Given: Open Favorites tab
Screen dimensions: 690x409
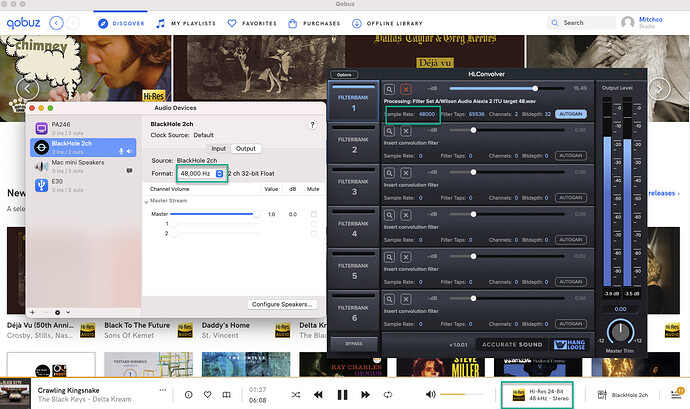Looking at the screenshot, I should click(252, 23).
